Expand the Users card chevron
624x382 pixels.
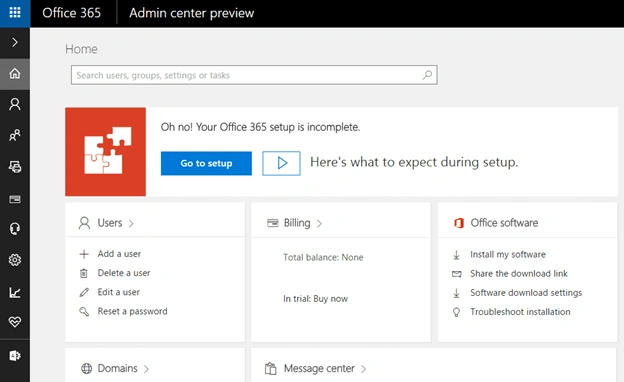click(131, 224)
